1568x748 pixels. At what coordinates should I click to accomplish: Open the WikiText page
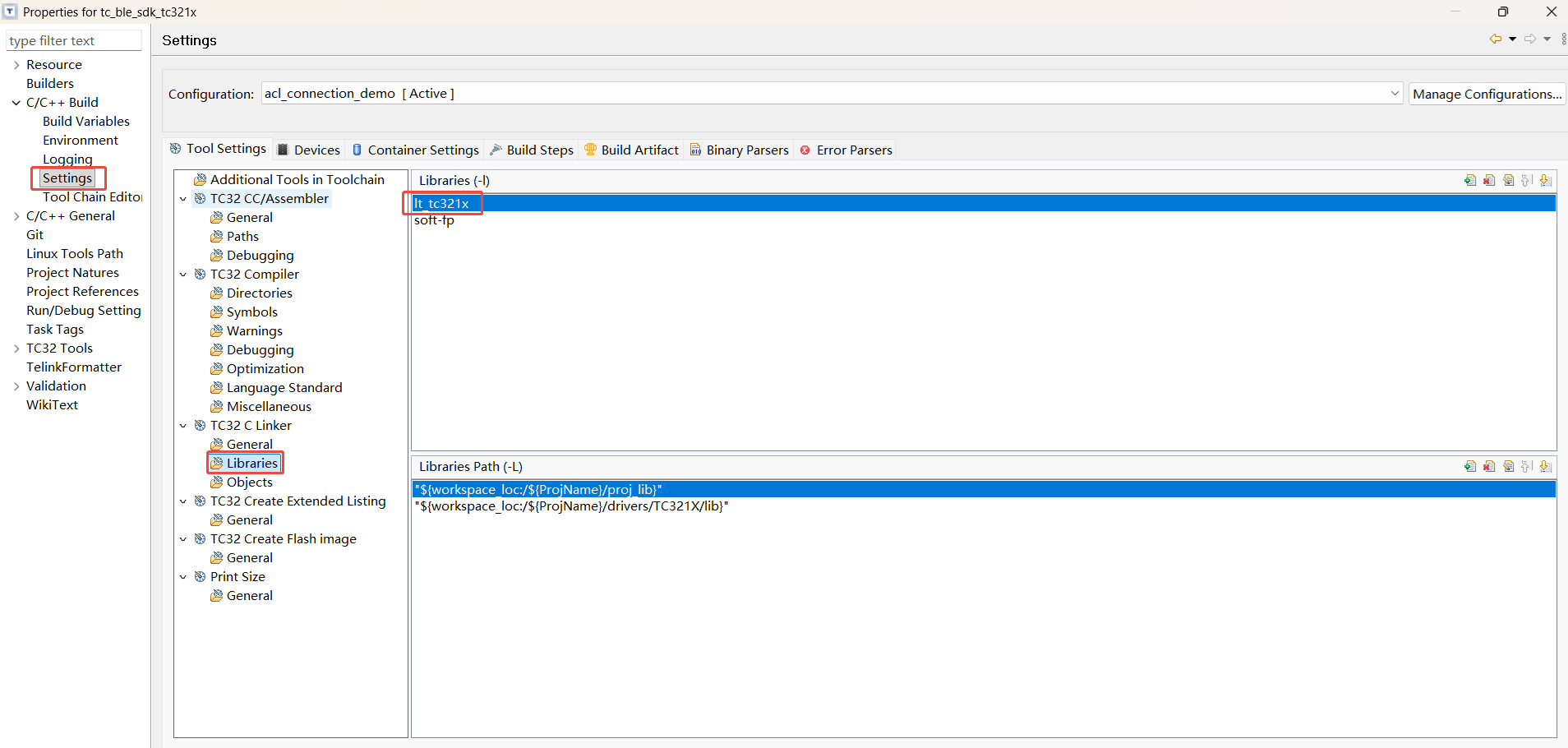(52, 405)
